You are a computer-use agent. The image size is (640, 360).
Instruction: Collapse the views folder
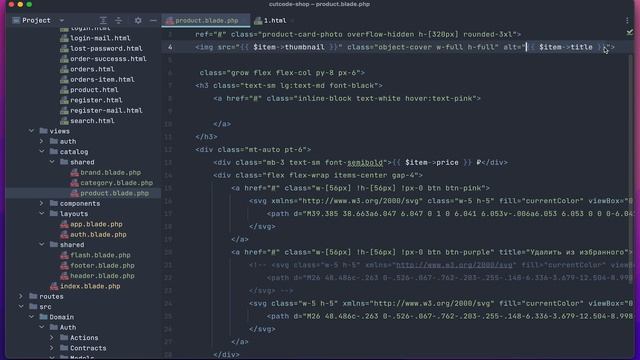coord(31,131)
